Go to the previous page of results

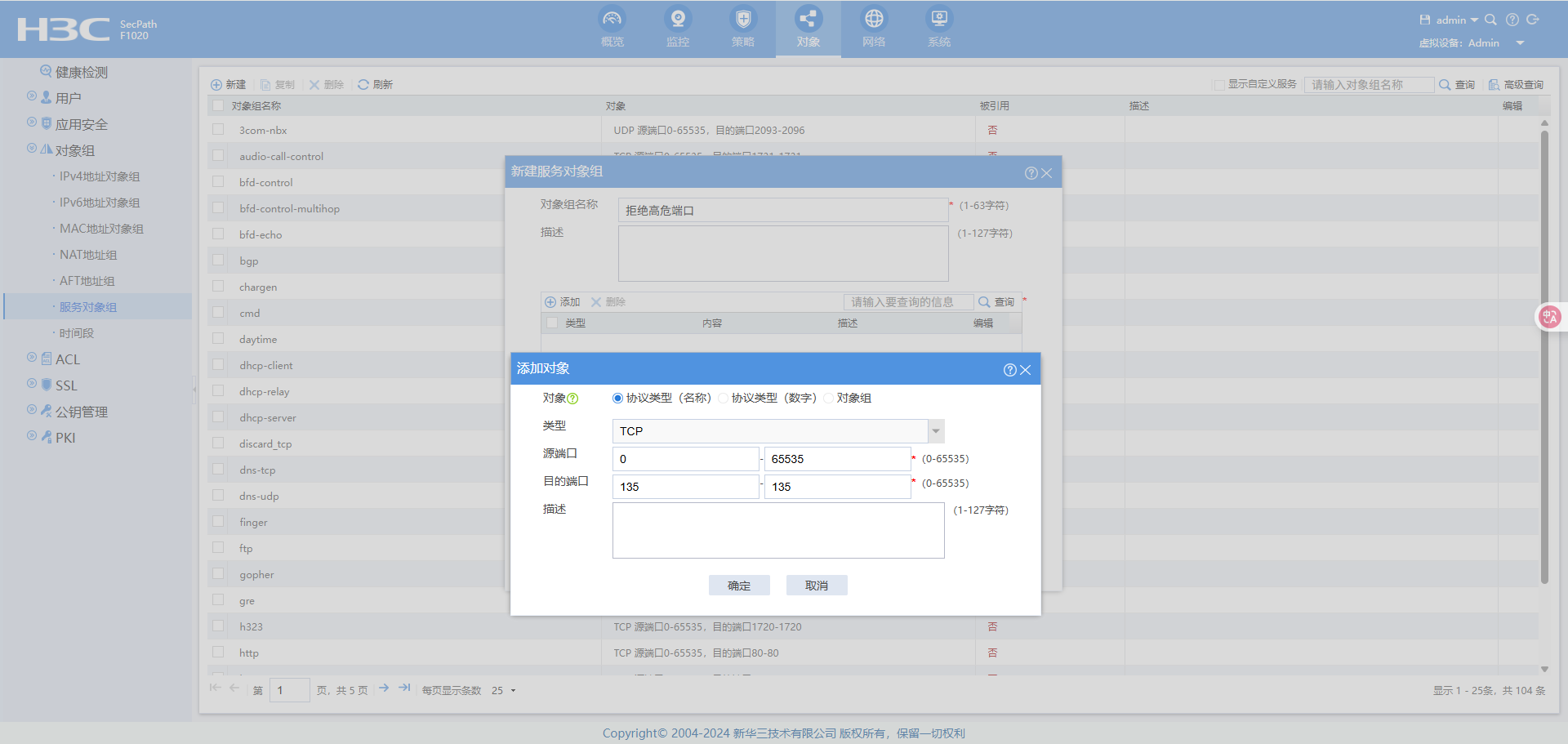click(x=234, y=688)
